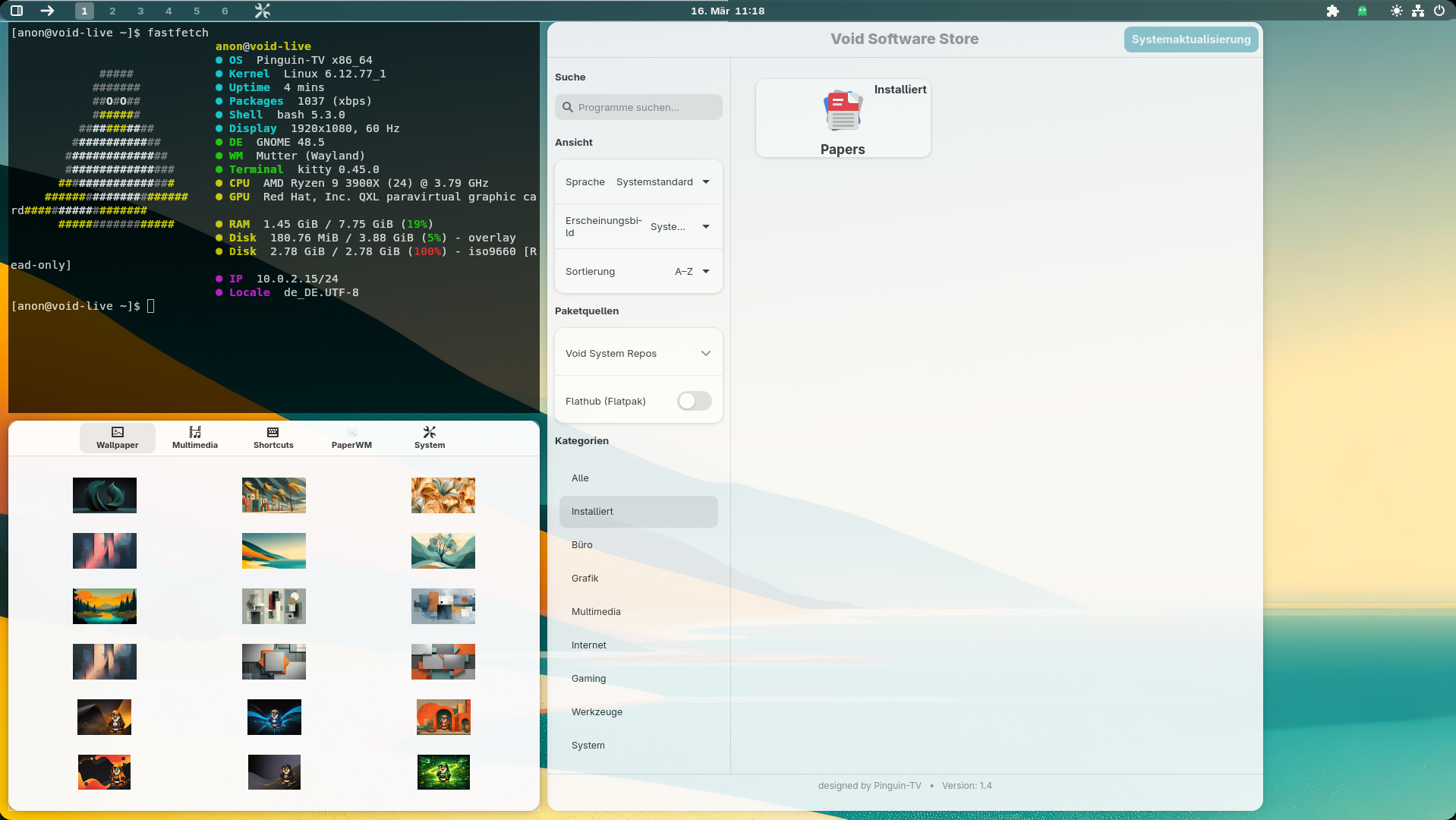Screen dimensions: 1456x820
Task: Click the wrench and screwdriver tools icon
Action: [x=262, y=11]
